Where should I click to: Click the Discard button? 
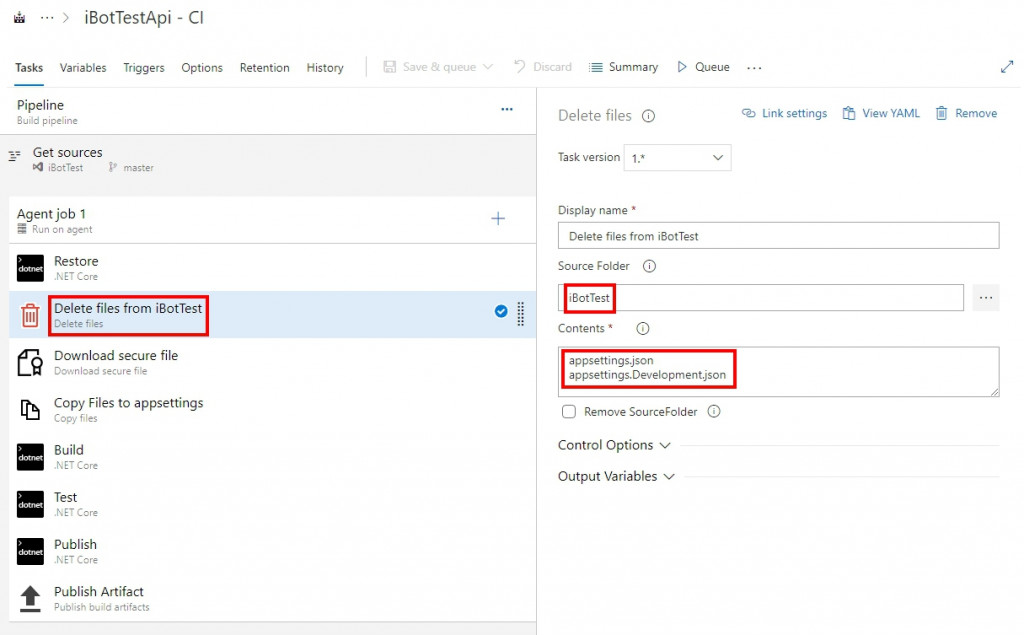[x=543, y=67]
